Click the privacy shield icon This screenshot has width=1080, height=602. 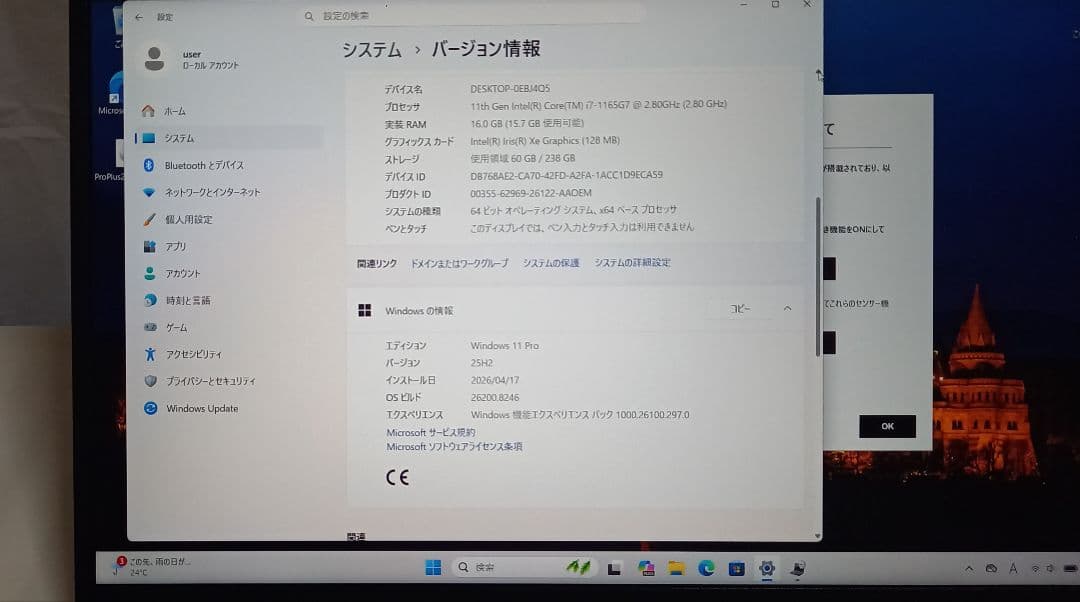click(x=150, y=381)
